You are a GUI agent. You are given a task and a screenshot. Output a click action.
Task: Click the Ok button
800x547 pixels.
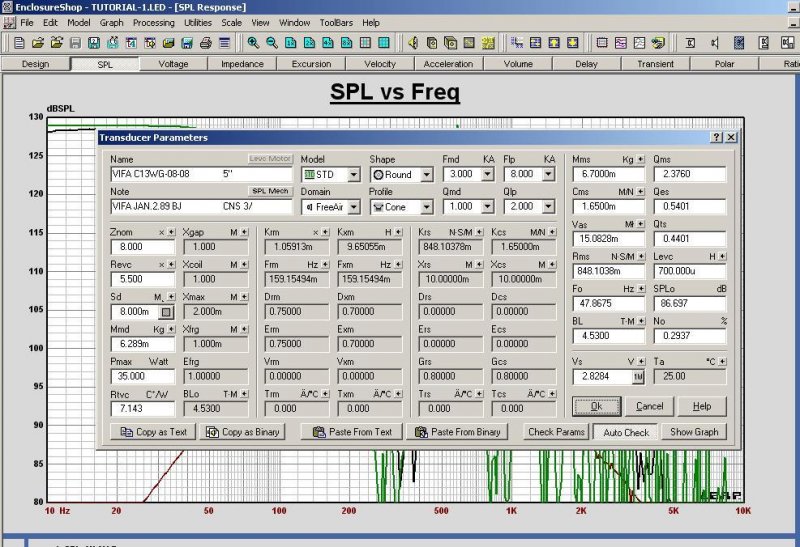[596, 406]
